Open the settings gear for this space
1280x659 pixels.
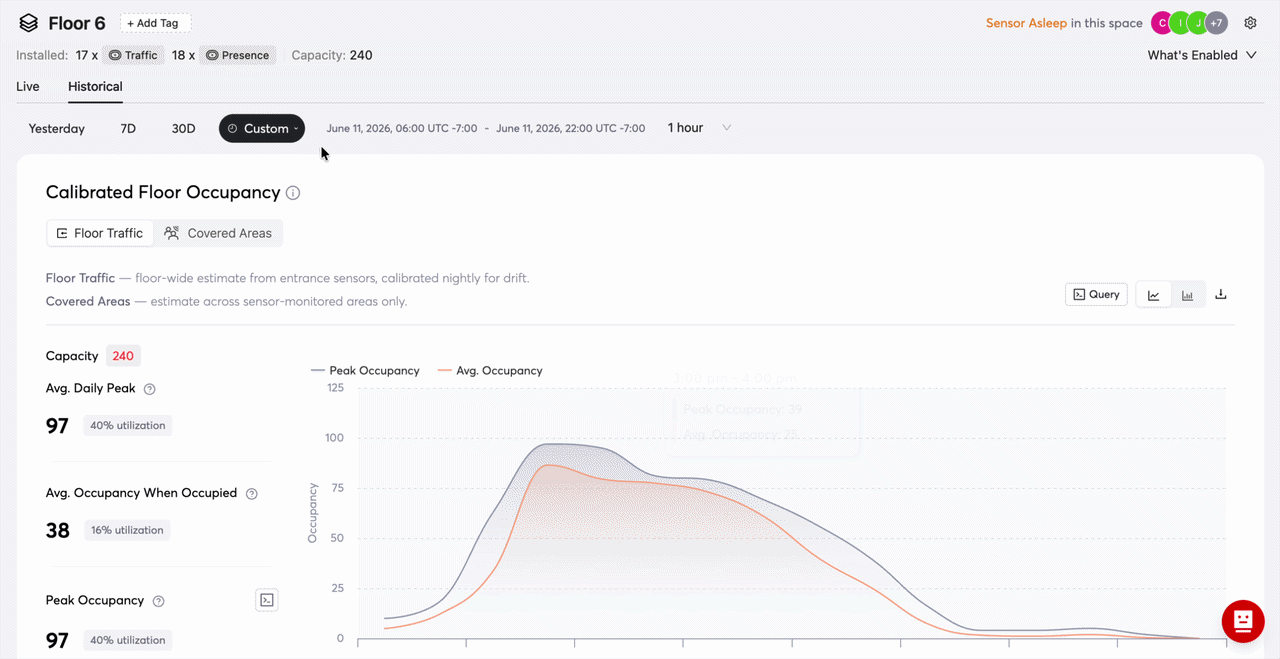click(x=1250, y=23)
